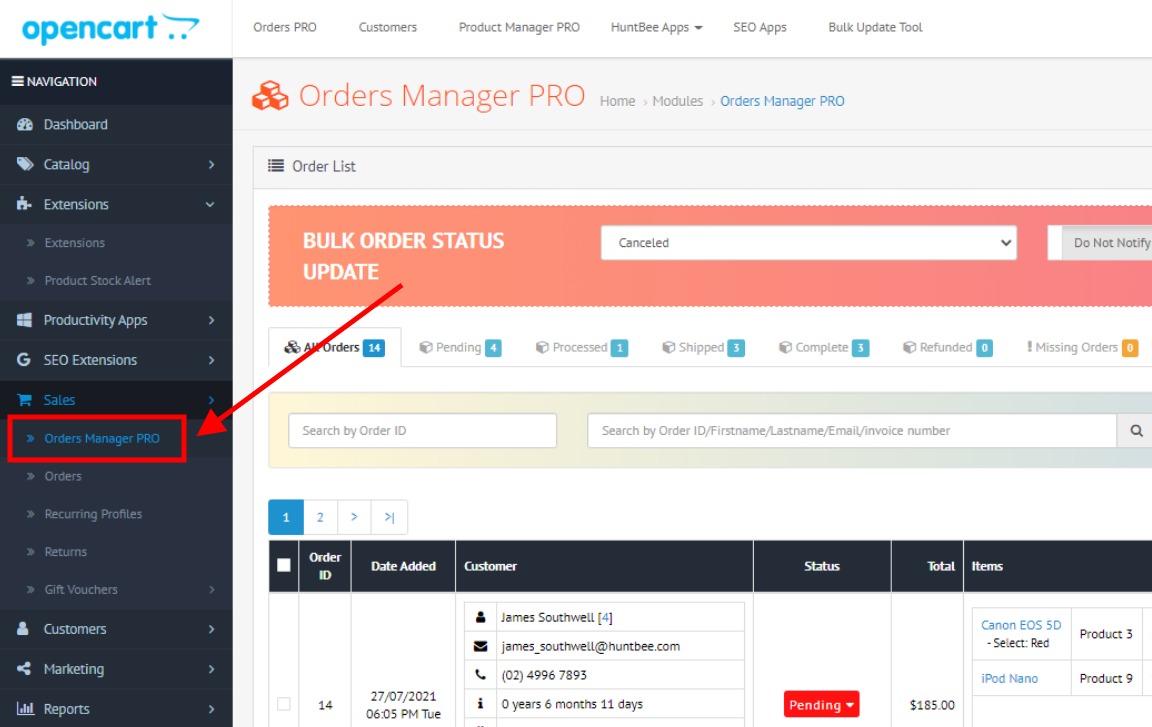The image size is (1152, 727).
Task: Go to next page arrow in pagination
Action: 354,517
